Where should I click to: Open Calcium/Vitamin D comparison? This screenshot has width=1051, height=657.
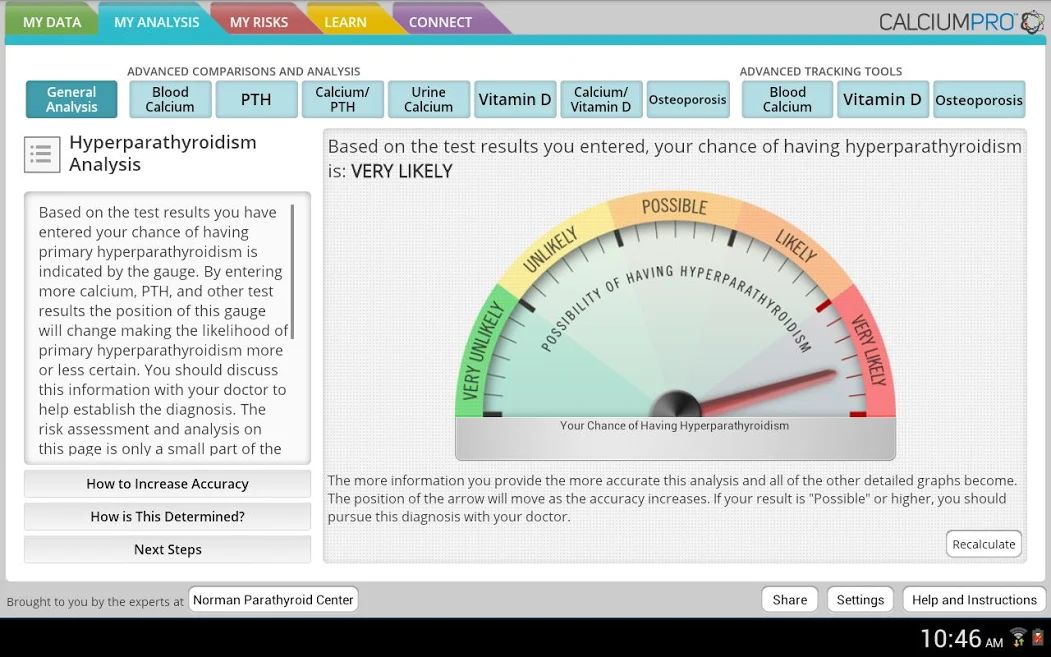601,100
